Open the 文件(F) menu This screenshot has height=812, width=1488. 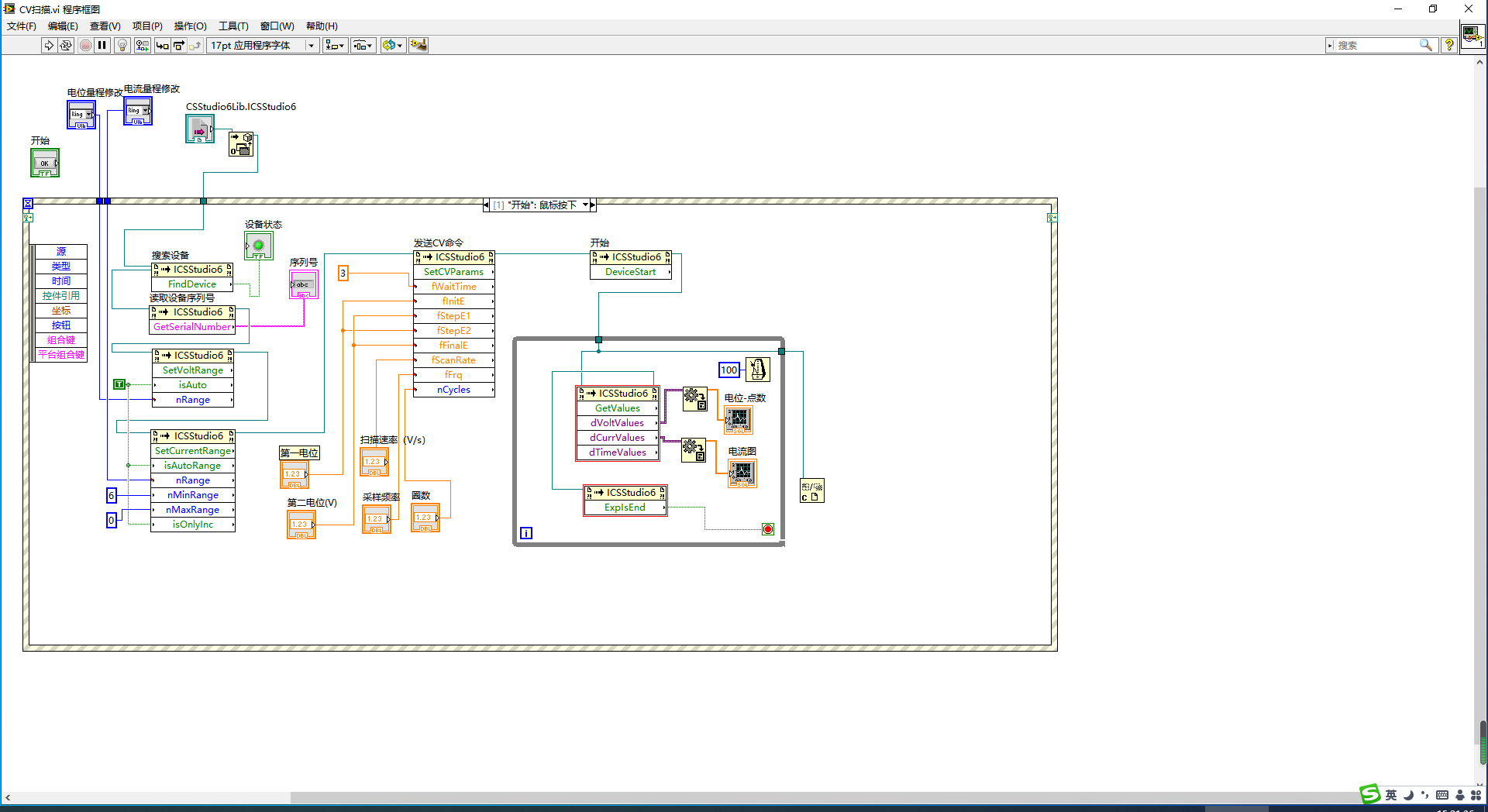22,26
